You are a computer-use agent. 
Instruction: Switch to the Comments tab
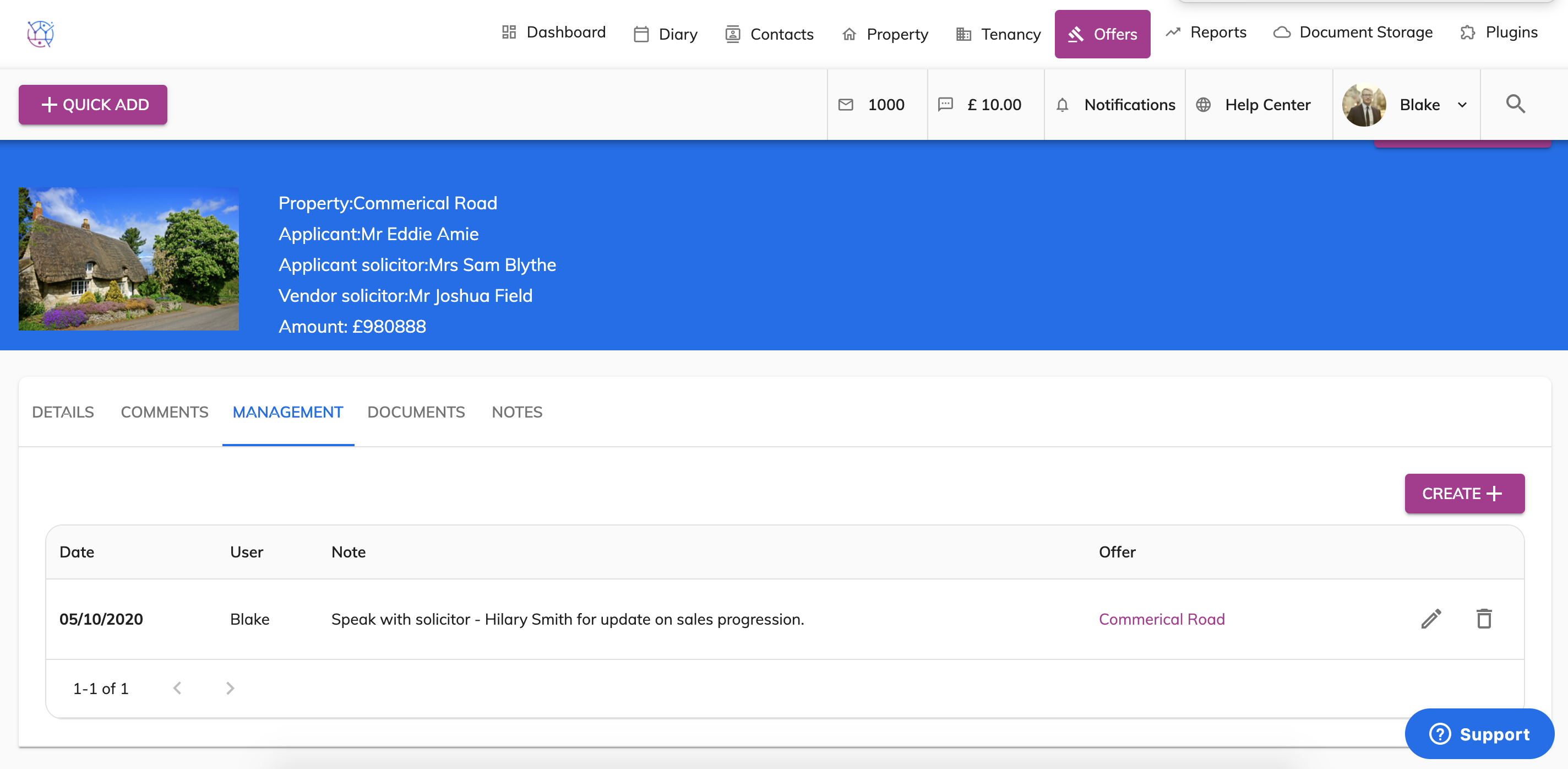tap(165, 412)
